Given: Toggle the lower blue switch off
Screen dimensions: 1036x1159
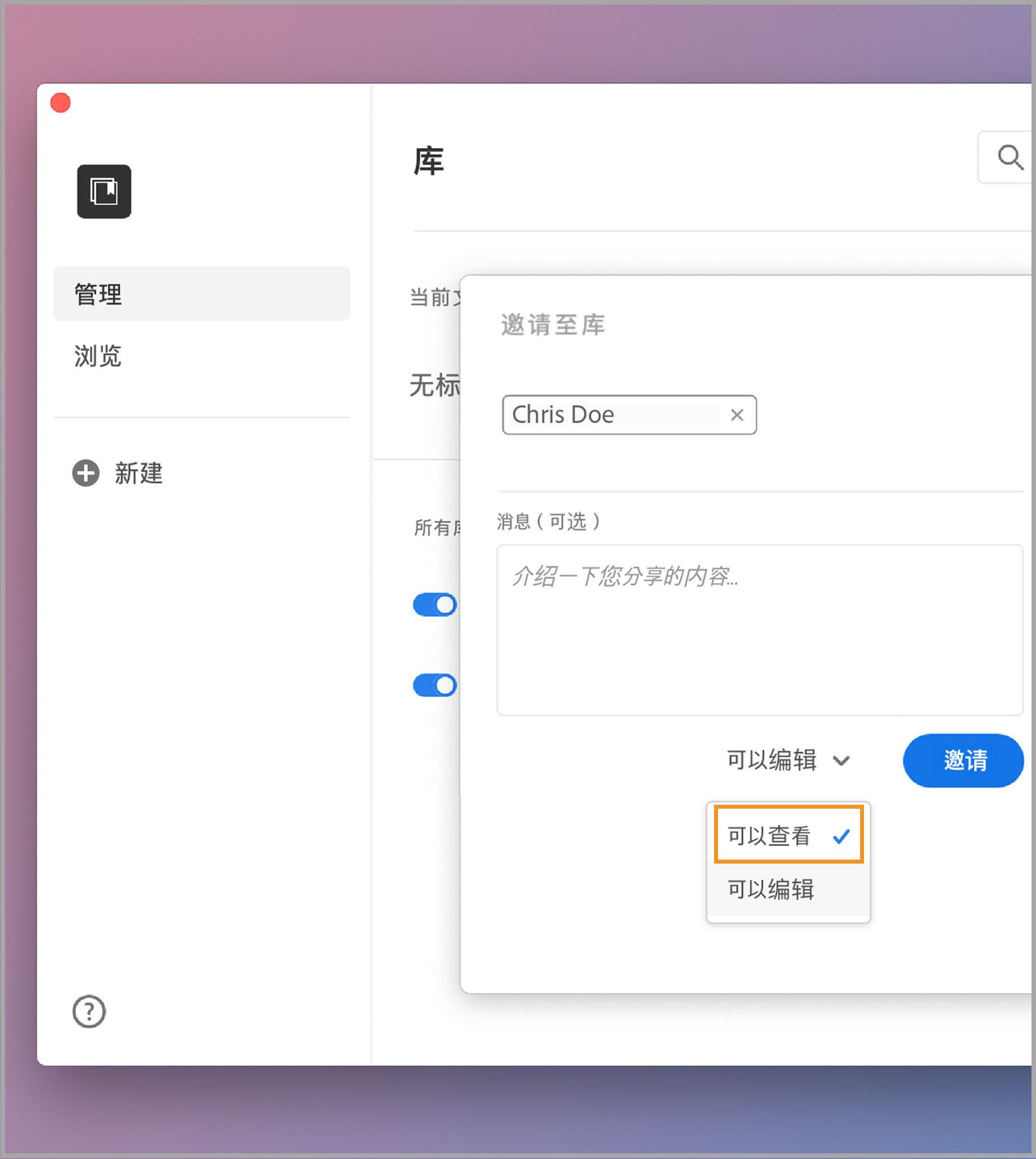Looking at the screenshot, I should [436, 685].
